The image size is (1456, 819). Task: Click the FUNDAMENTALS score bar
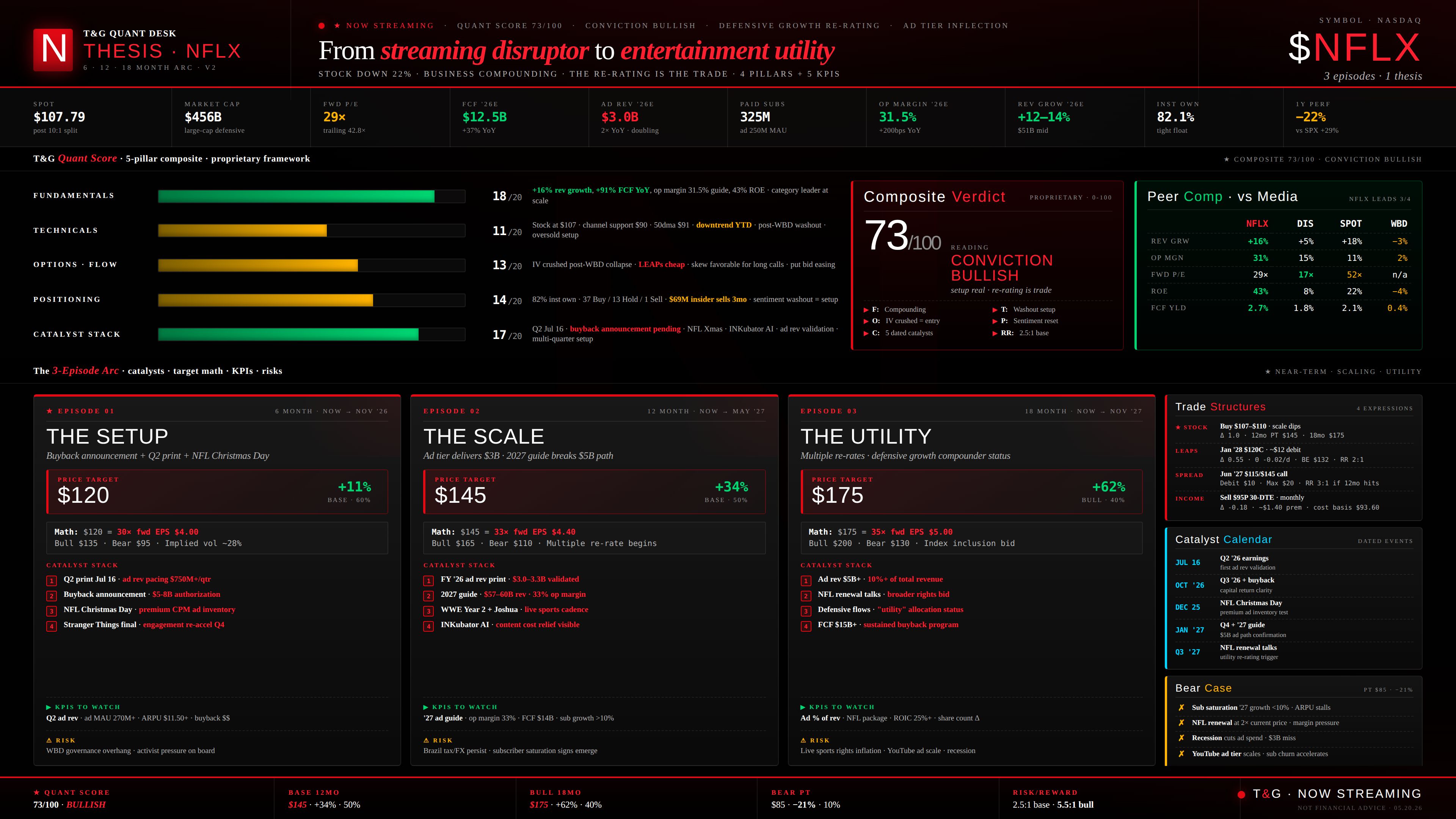[311, 196]
